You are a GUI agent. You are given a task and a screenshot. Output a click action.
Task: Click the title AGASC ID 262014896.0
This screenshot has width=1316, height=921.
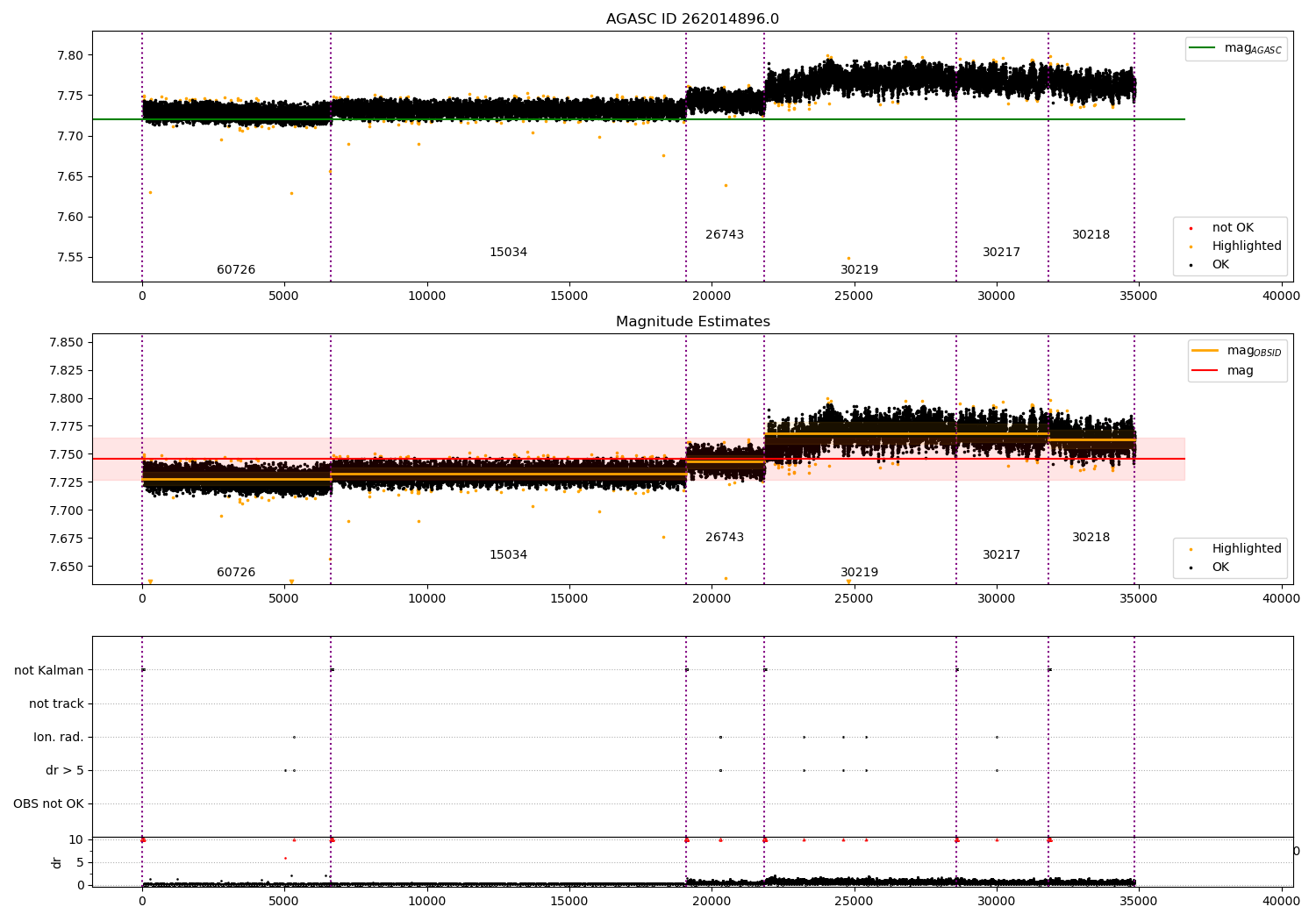point(692,19)
